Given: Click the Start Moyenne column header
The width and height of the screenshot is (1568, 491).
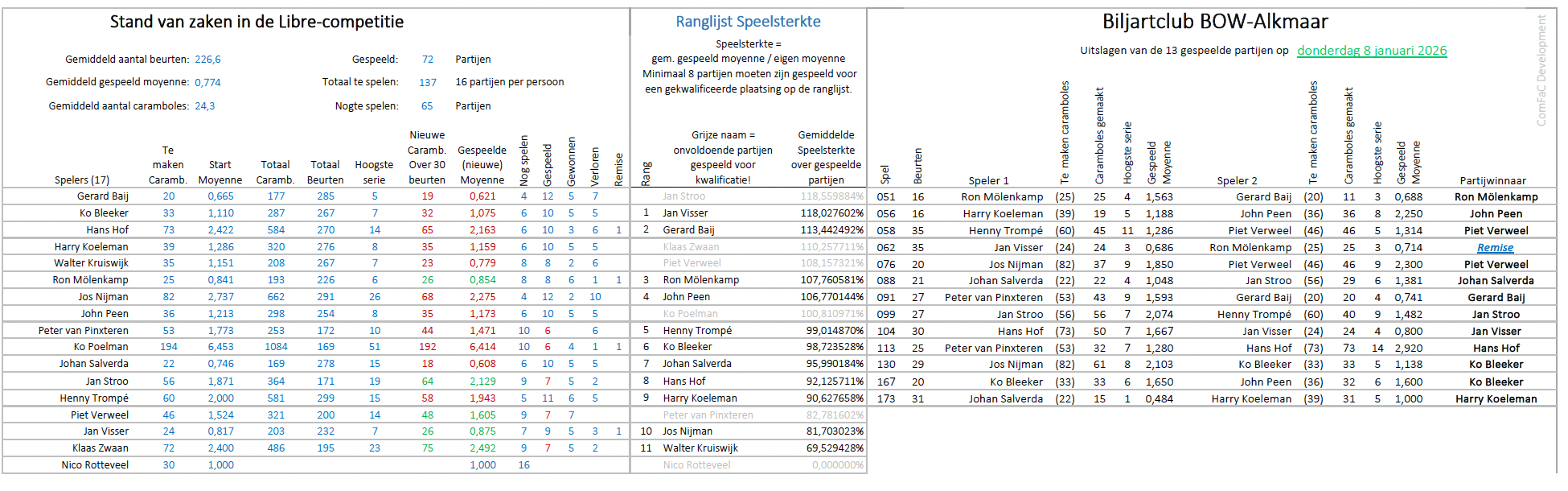Looking at the screenshot, I should click(220, 172).
